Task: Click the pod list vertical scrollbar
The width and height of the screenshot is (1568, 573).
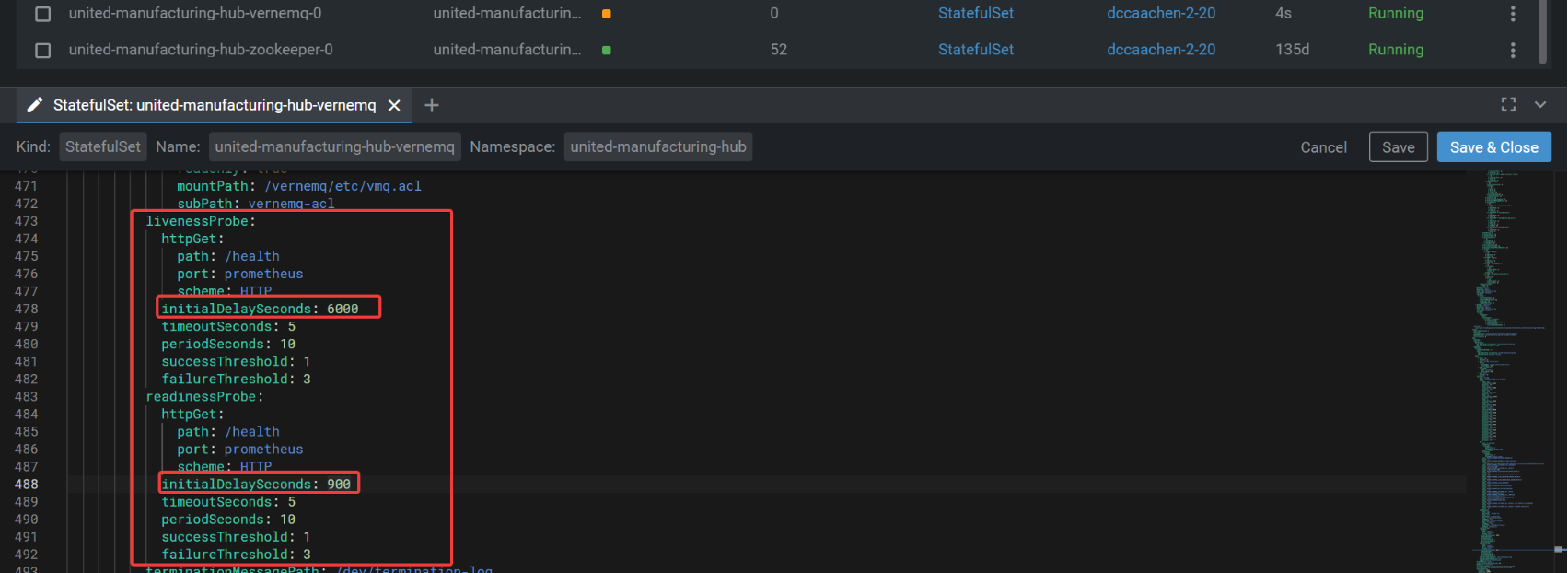Action: click(x=1543, y=32)
